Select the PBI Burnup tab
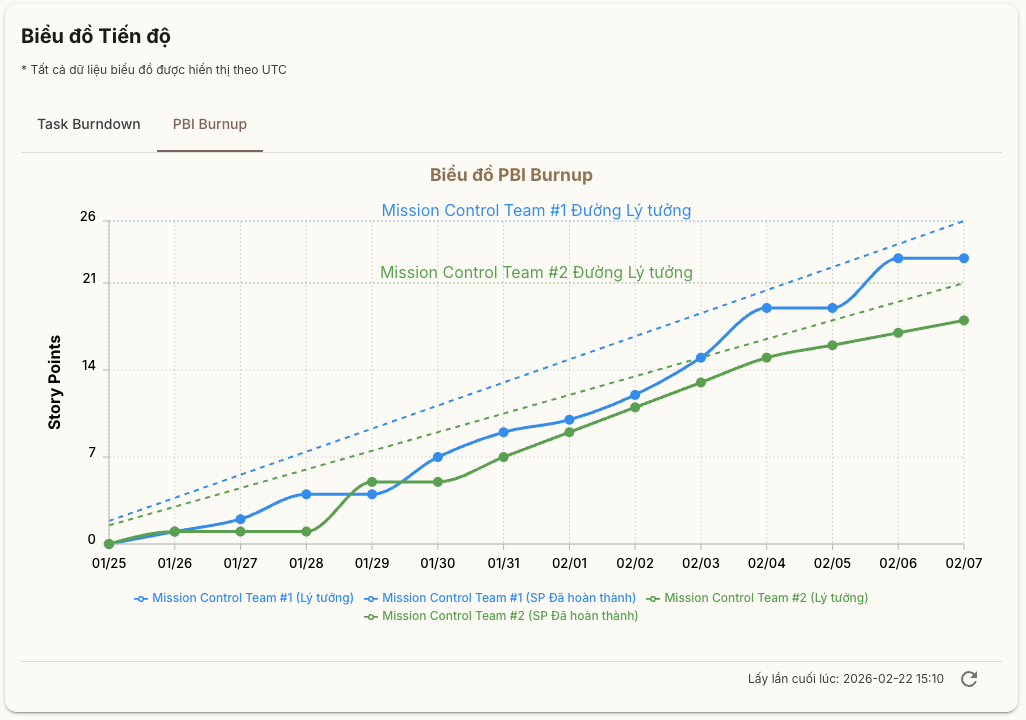Viewport: 1026px width, 720px height. [210, 125]
